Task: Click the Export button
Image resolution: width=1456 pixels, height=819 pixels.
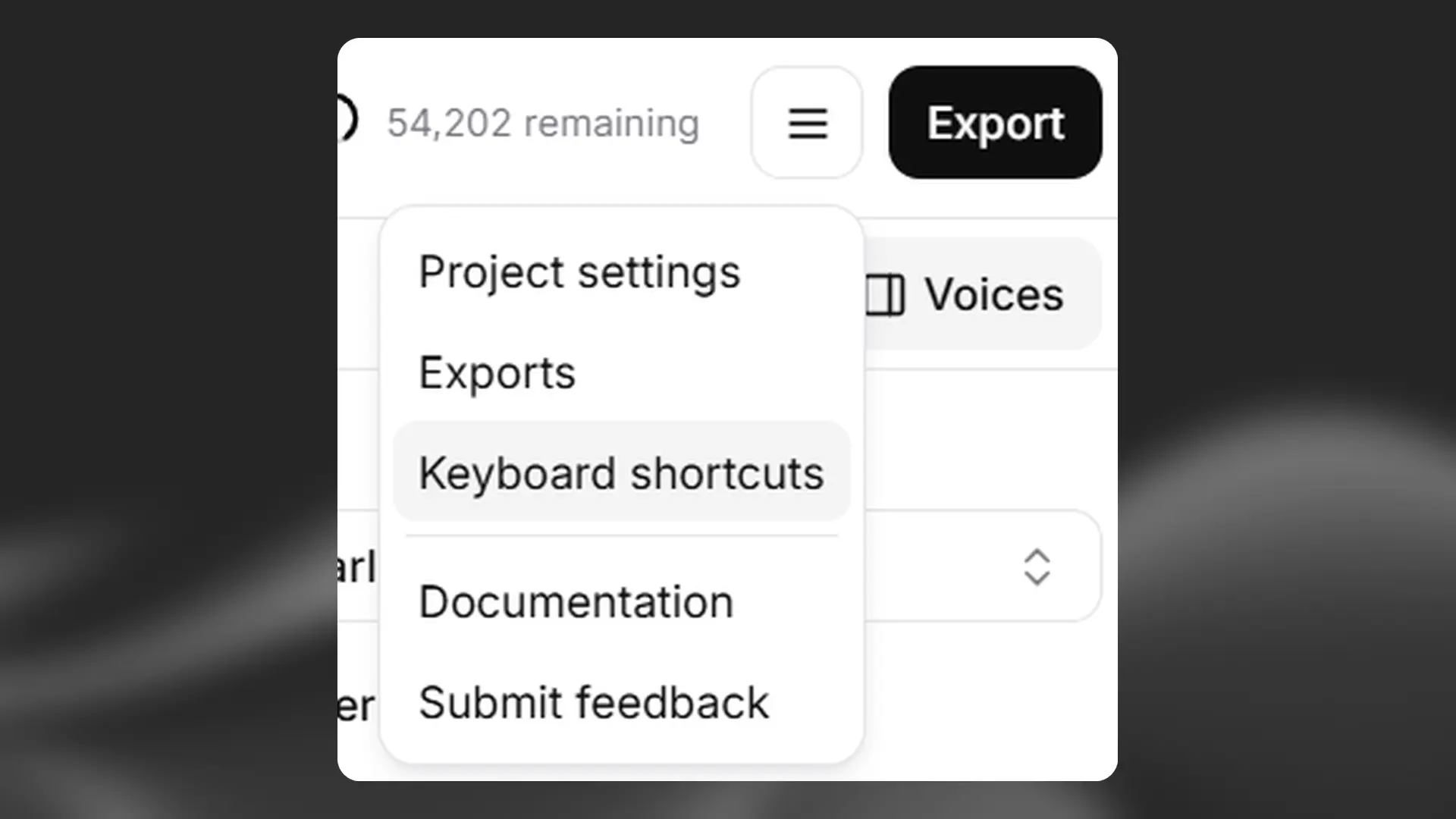Action: [994, 123]
